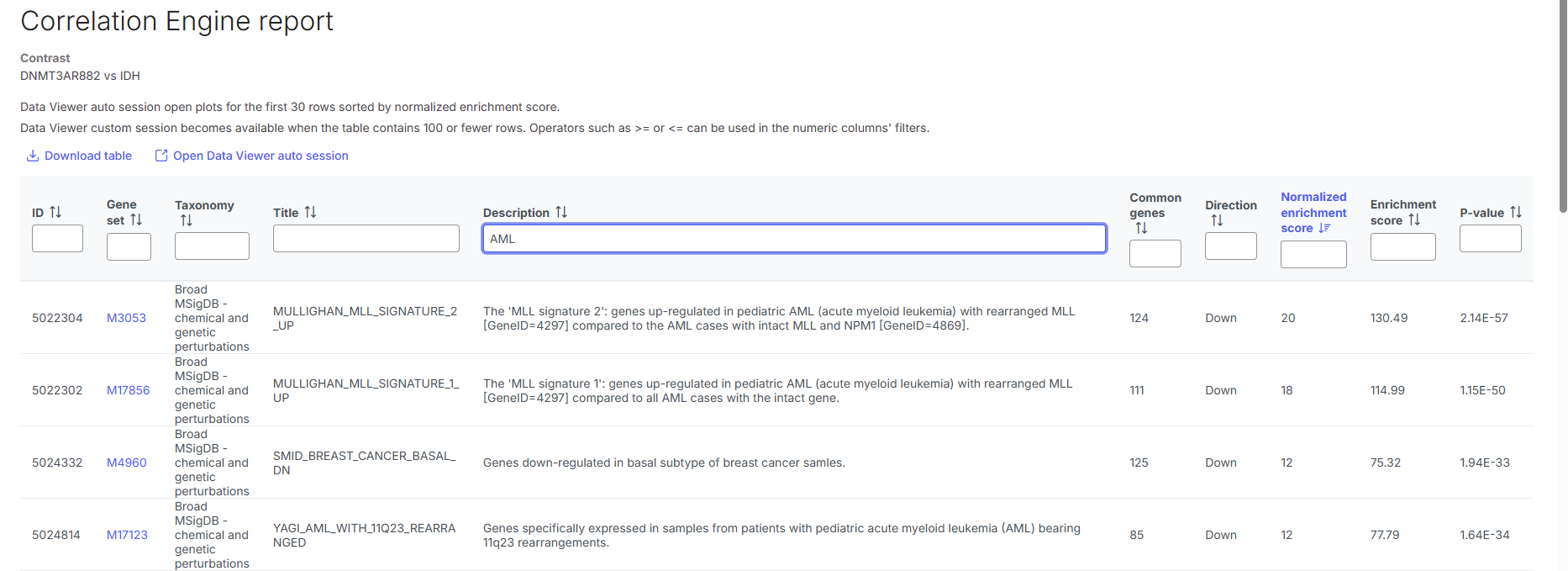
Task: Click the Description column sort icon
Action: click(x=561, y=212)
